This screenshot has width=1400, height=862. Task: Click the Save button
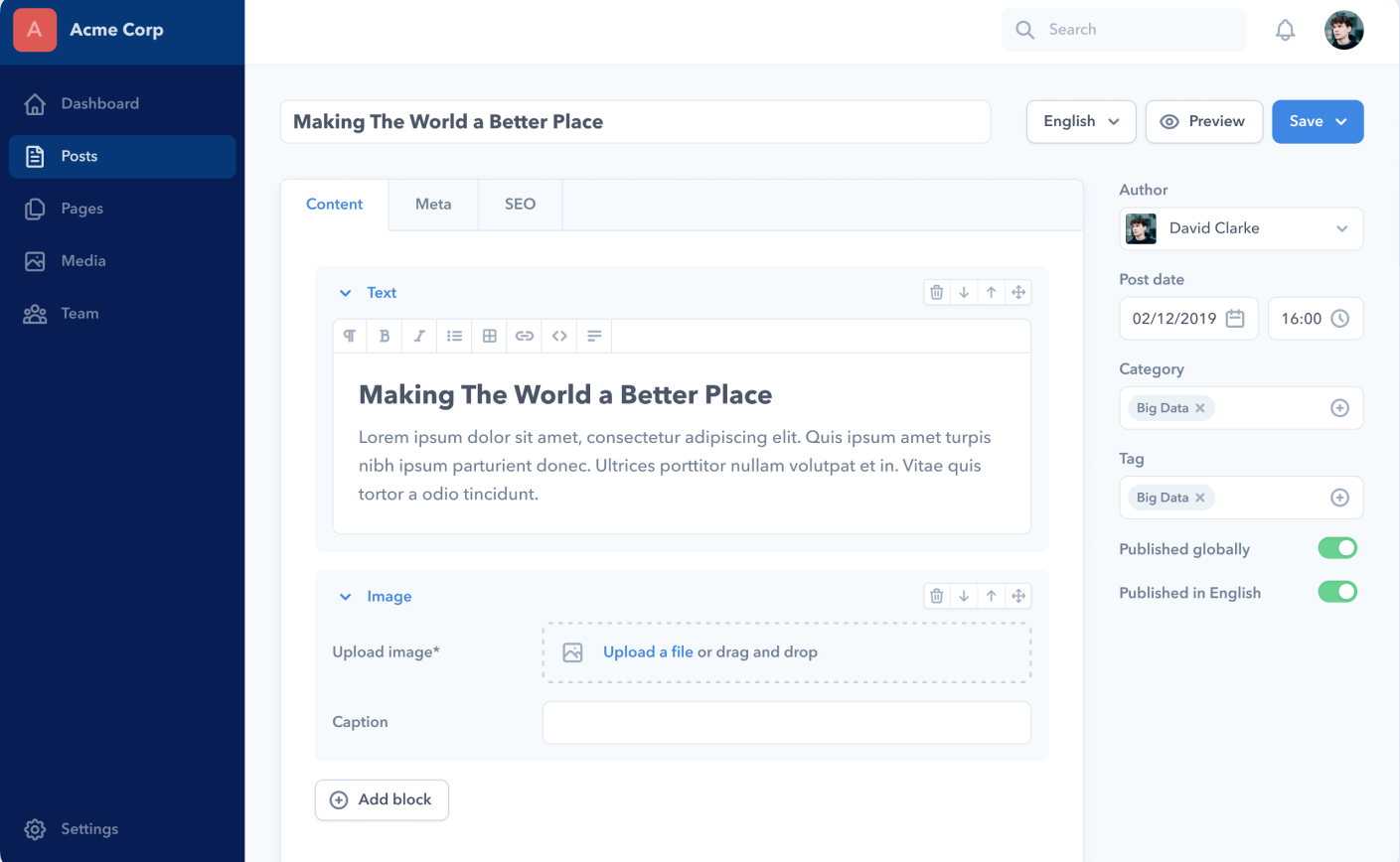(x=1318, y=121)
